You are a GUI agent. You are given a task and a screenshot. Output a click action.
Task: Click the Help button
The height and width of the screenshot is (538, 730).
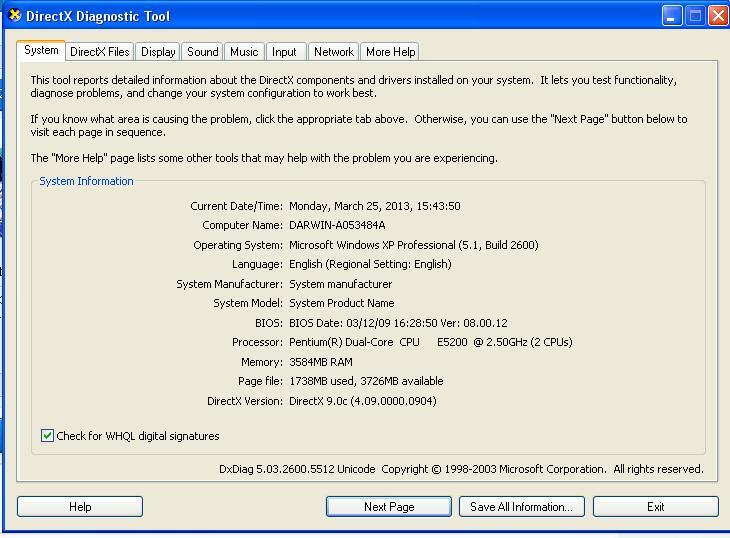coord(80,506)
